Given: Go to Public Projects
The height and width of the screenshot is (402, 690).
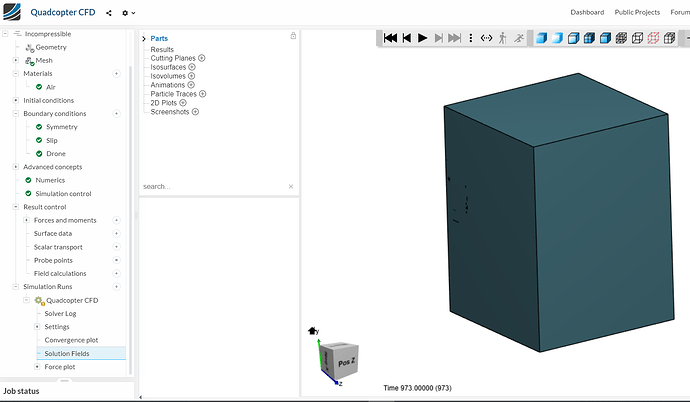Looking at the screenshot, I should (637, 12).
